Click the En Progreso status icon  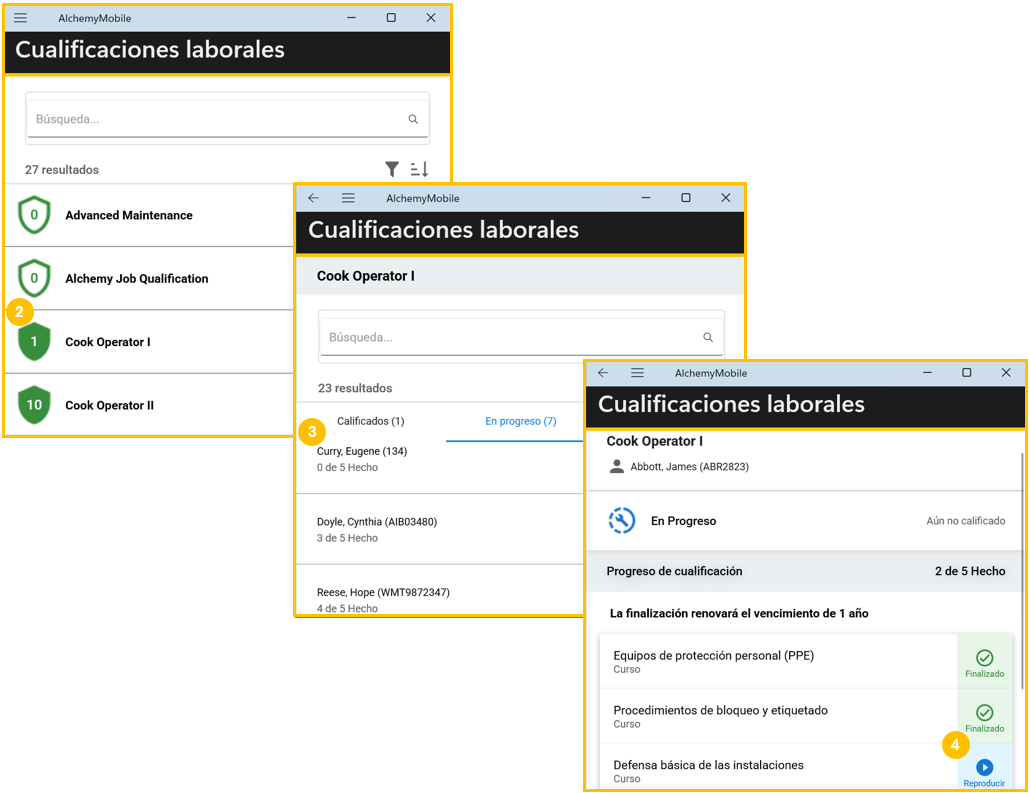pos(622,521)
